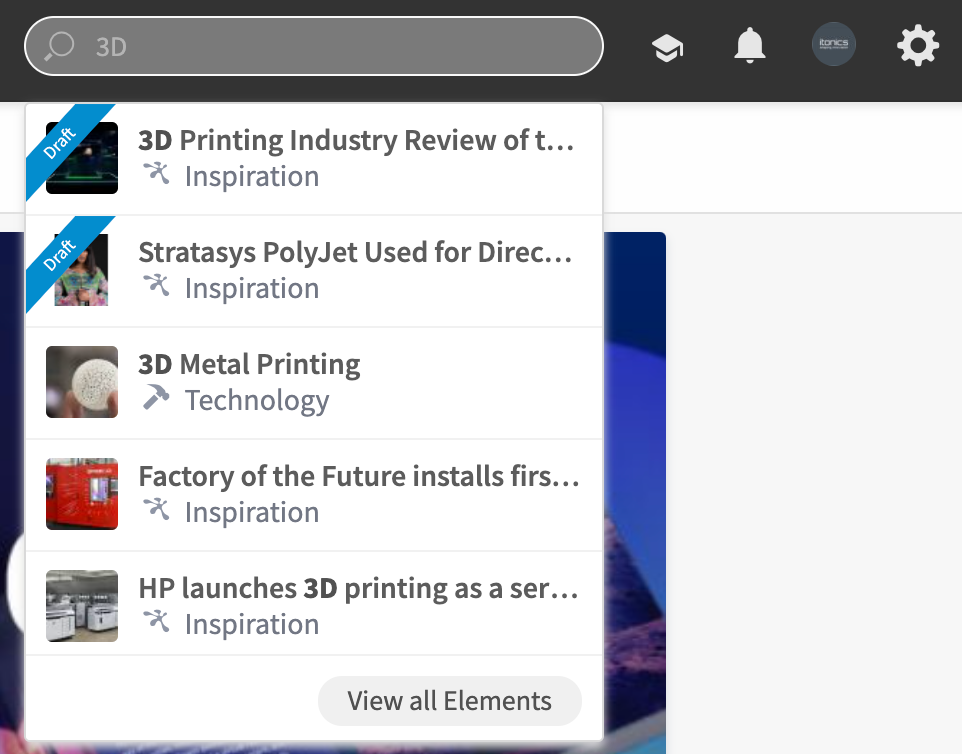Open "Factory of the Future installs" result
This screenshot has width=962, height=754.
point(358,476)
